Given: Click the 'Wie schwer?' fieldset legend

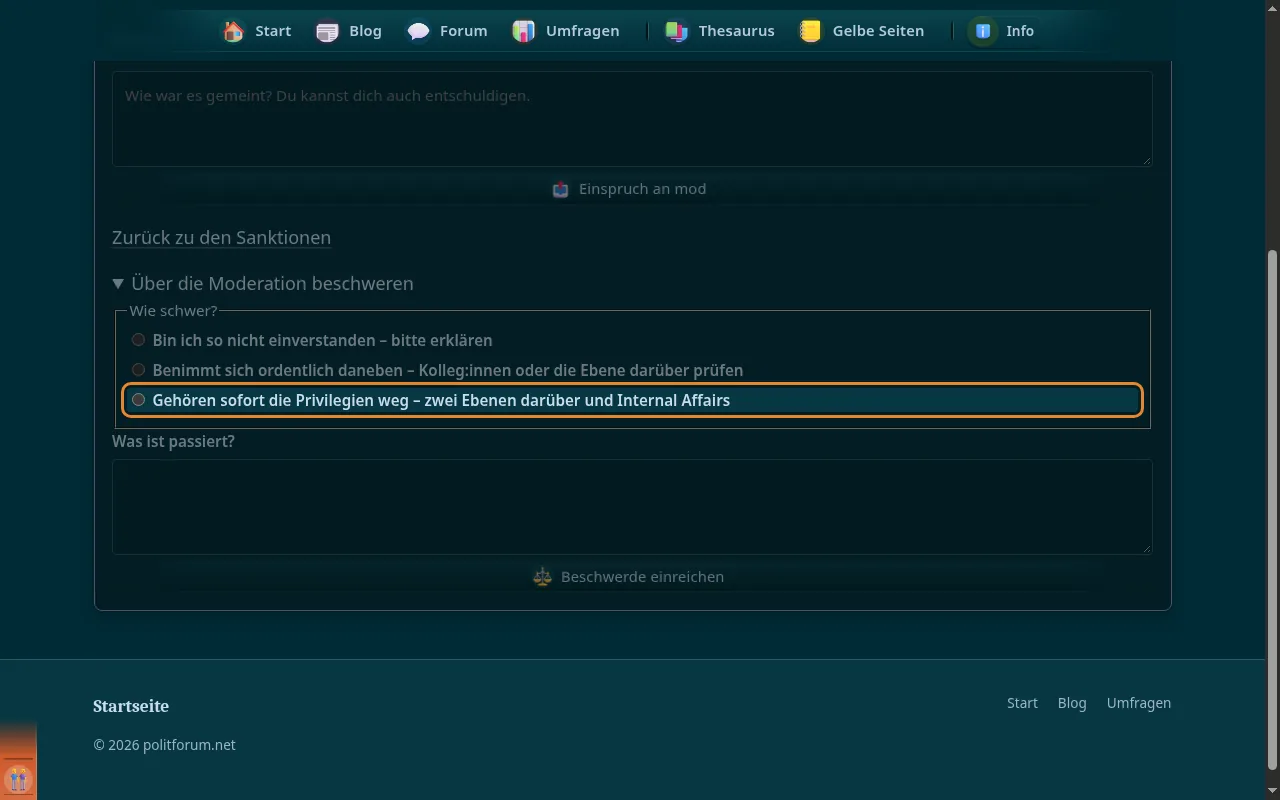Looking at the screenshot, I should pos(173,311).
